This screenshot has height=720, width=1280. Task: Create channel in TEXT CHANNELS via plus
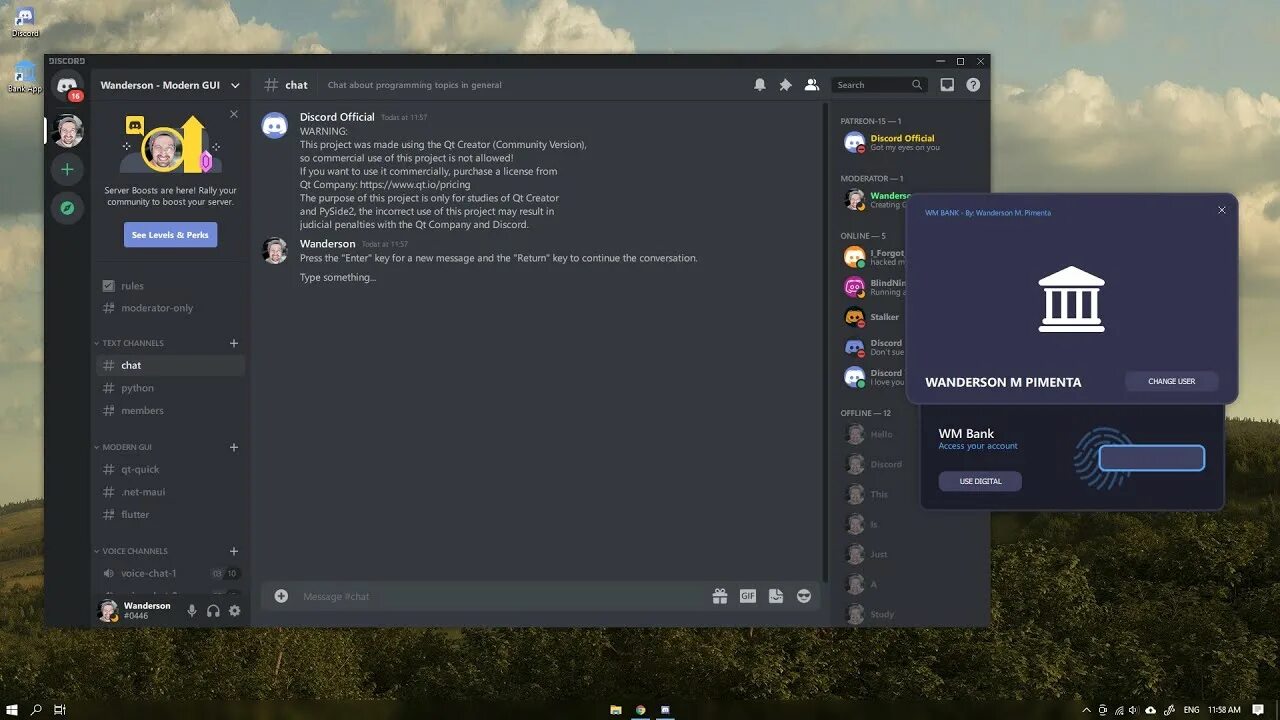point(234,343)
